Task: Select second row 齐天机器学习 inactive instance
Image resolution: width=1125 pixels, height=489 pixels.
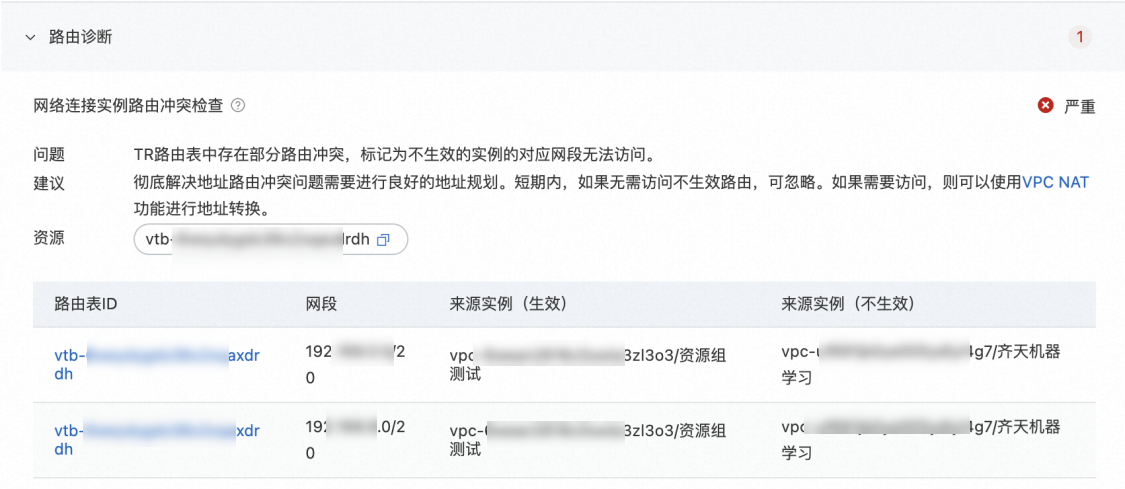Action: (920, 440)
